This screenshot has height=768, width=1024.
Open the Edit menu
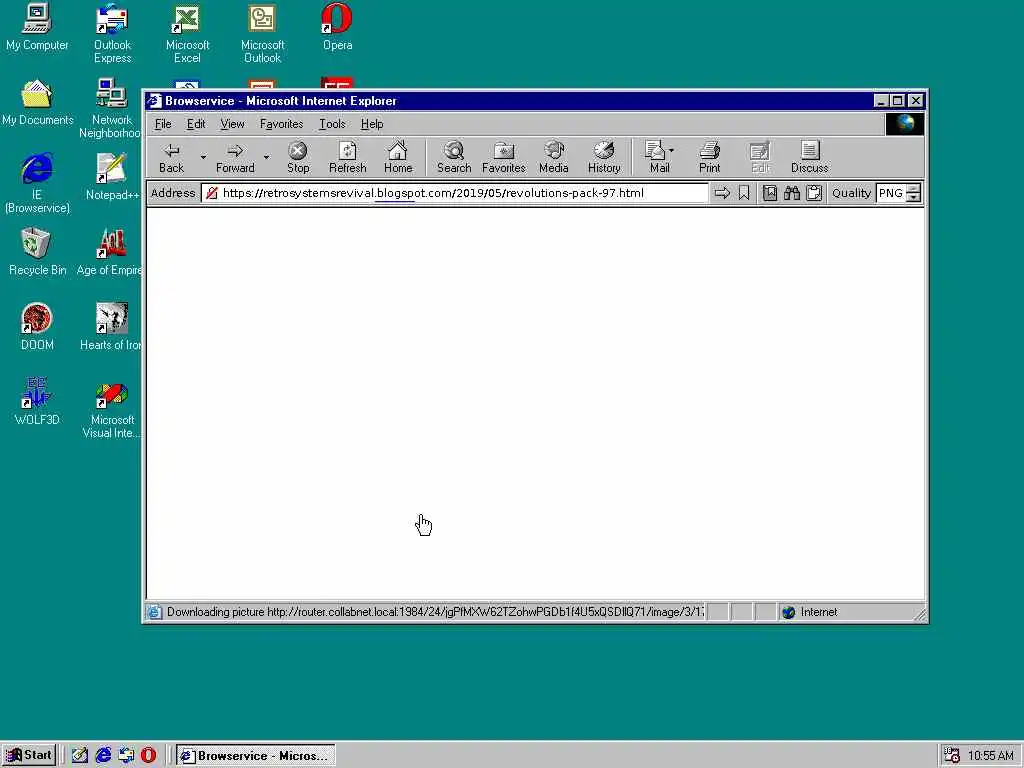[x=196, y=124]
